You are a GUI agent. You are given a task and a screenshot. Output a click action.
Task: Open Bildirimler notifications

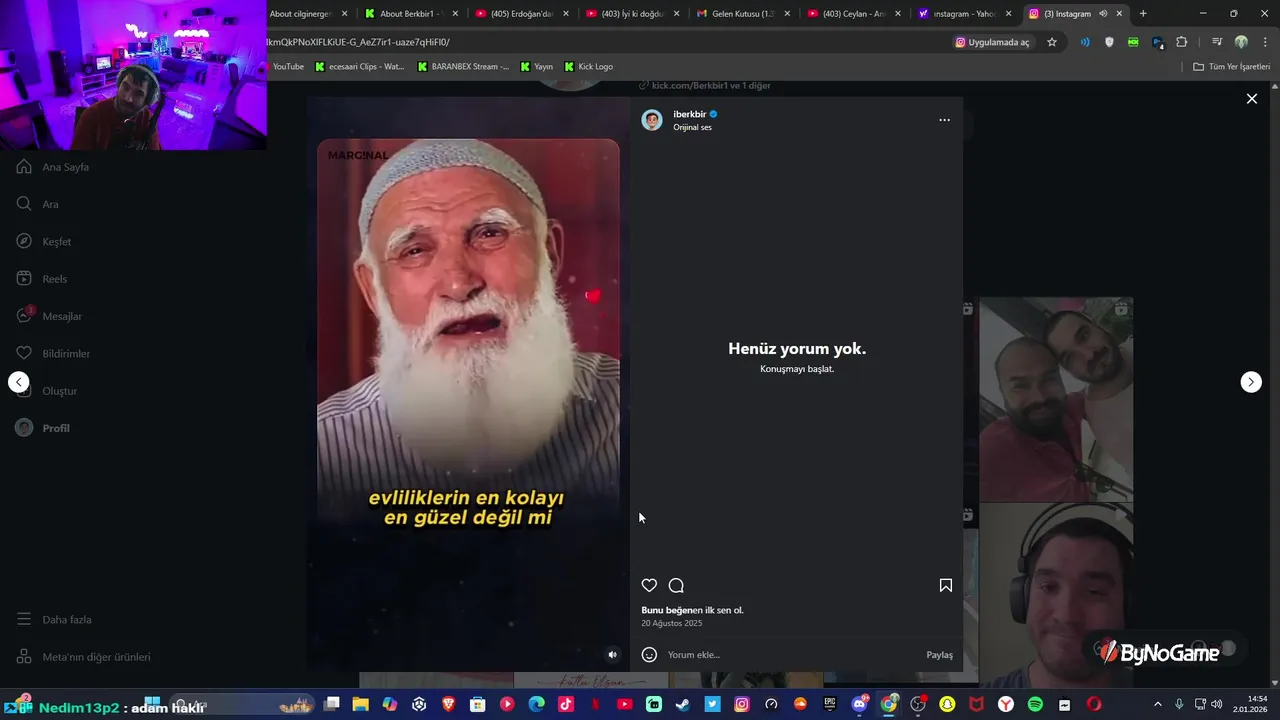click(x=52, y=353)
